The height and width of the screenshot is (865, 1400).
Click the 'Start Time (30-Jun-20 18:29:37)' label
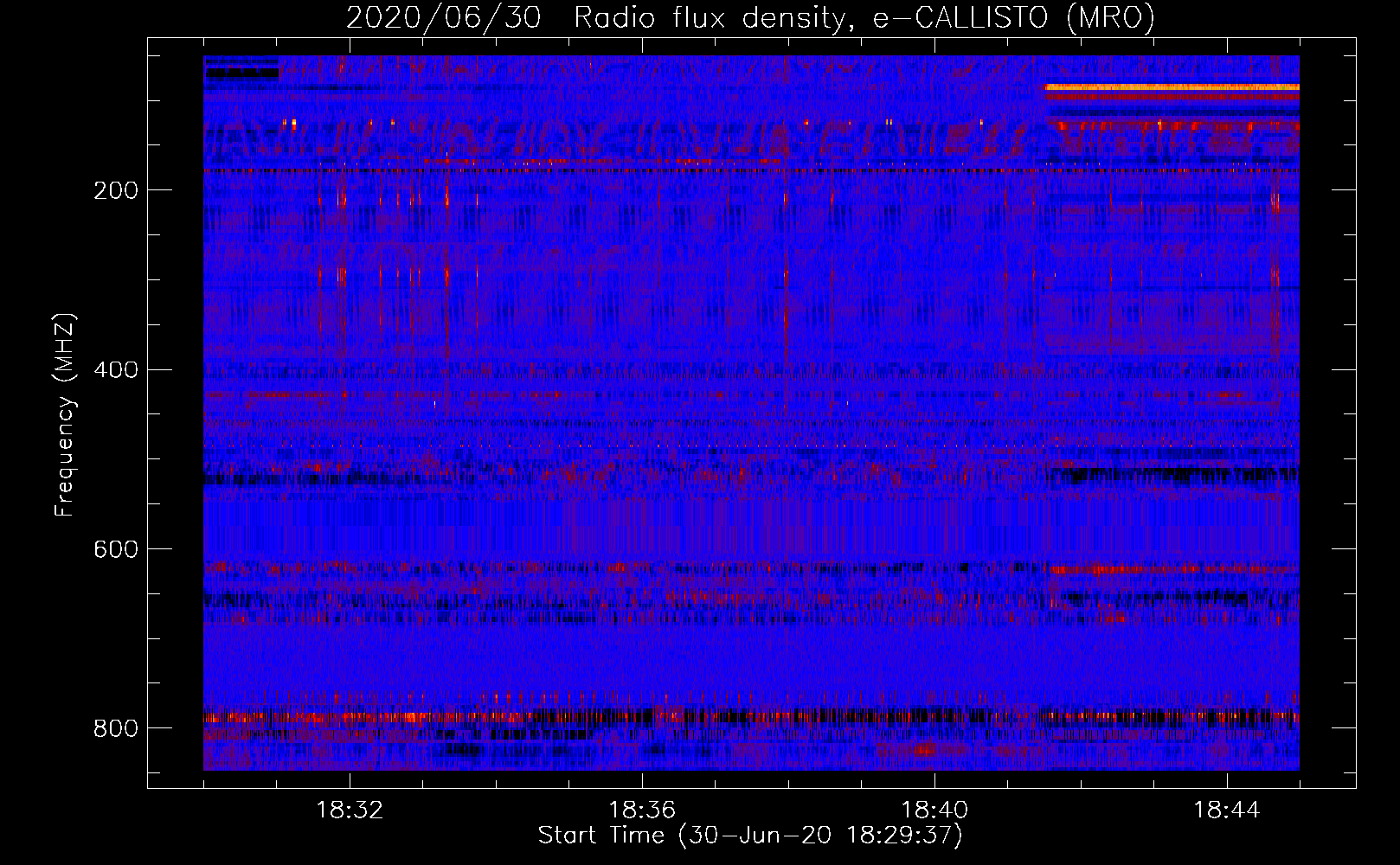[x=750, y=836]
